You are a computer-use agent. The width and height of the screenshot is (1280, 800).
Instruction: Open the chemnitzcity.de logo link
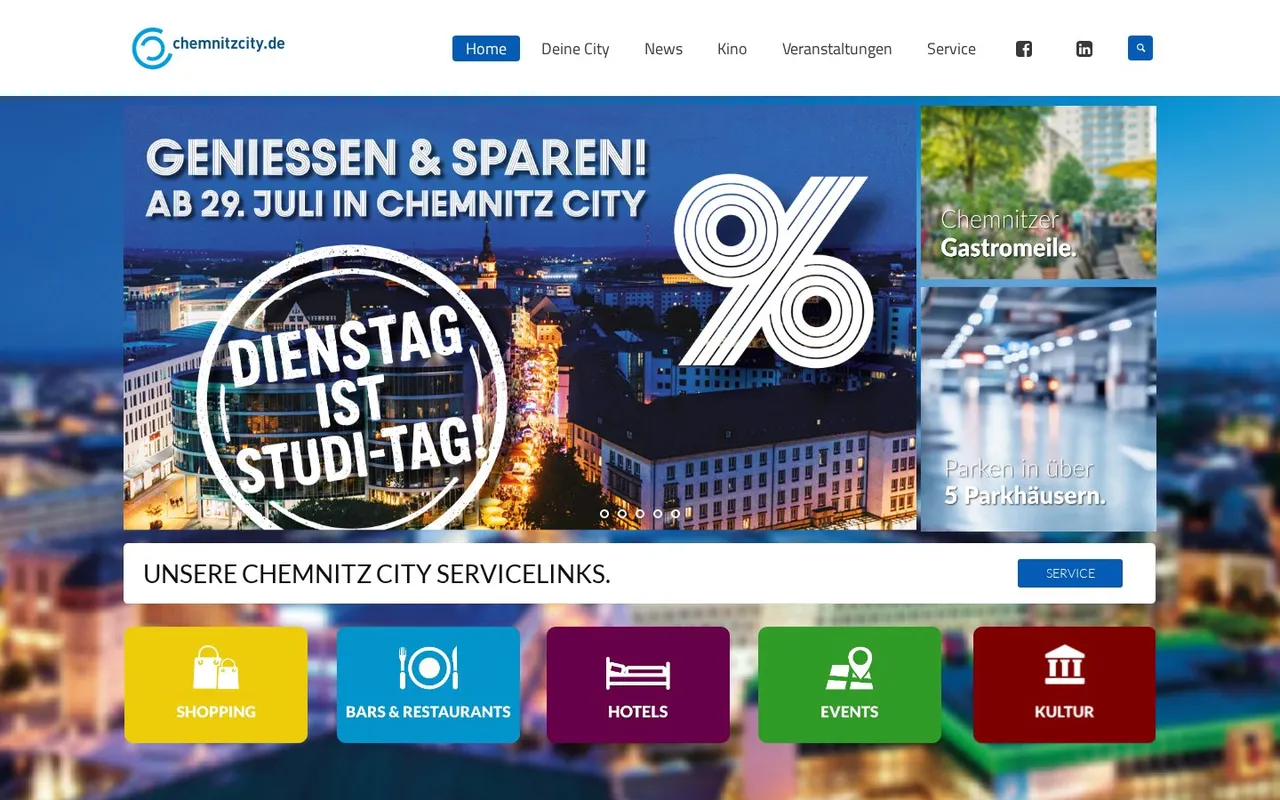pyautogui.click(x=209, y=48)
